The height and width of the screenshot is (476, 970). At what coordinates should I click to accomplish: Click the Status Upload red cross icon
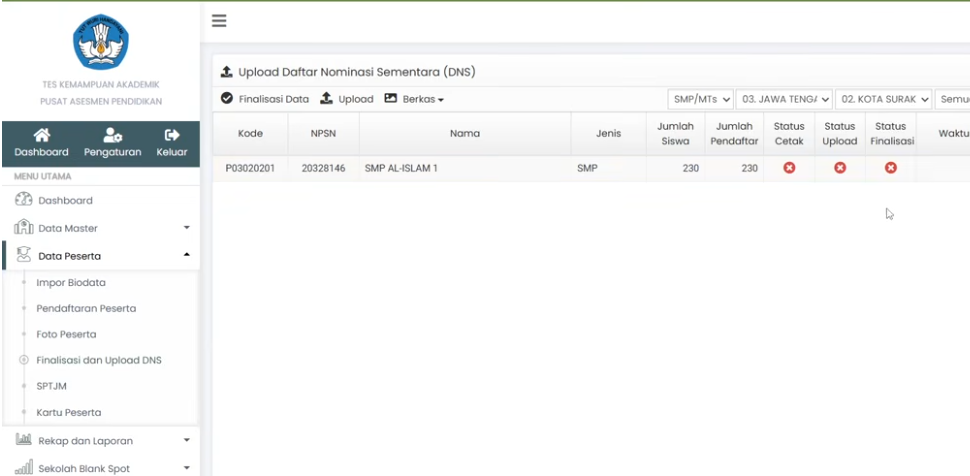840,168
